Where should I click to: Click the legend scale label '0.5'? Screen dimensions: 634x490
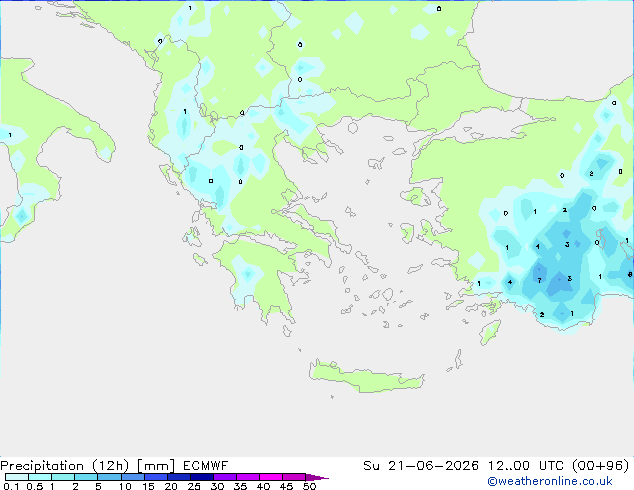coord(35,486)
